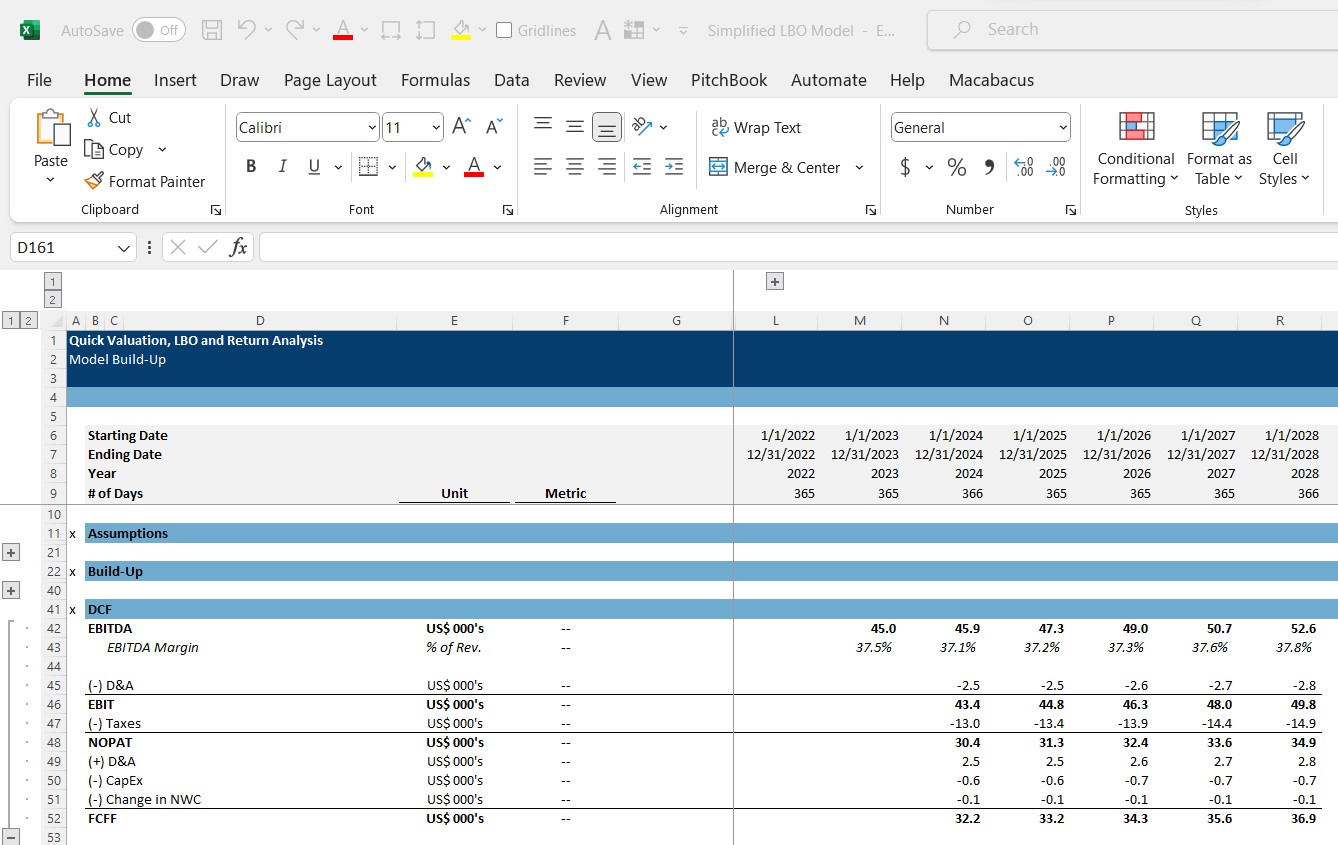Expand the collapsed Assumptions row group
1338x845 pixels.
click(13, 551)
